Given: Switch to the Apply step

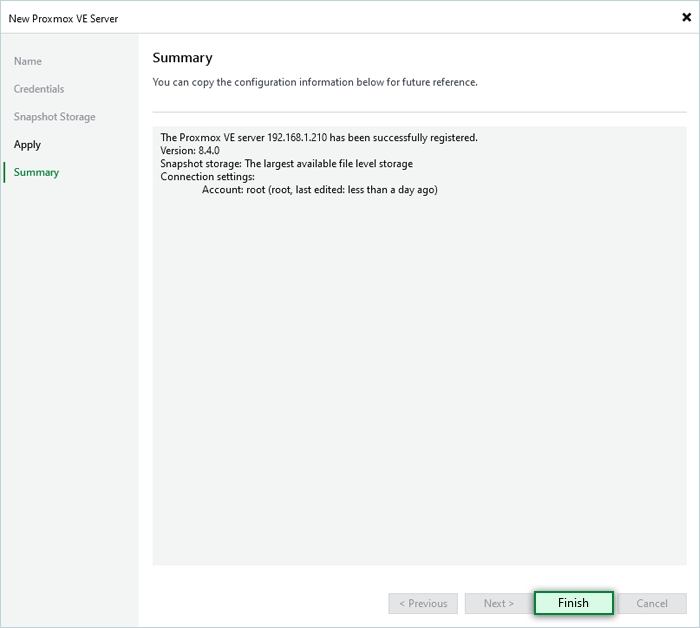Looking at the screenshot, I should point(28,145).
